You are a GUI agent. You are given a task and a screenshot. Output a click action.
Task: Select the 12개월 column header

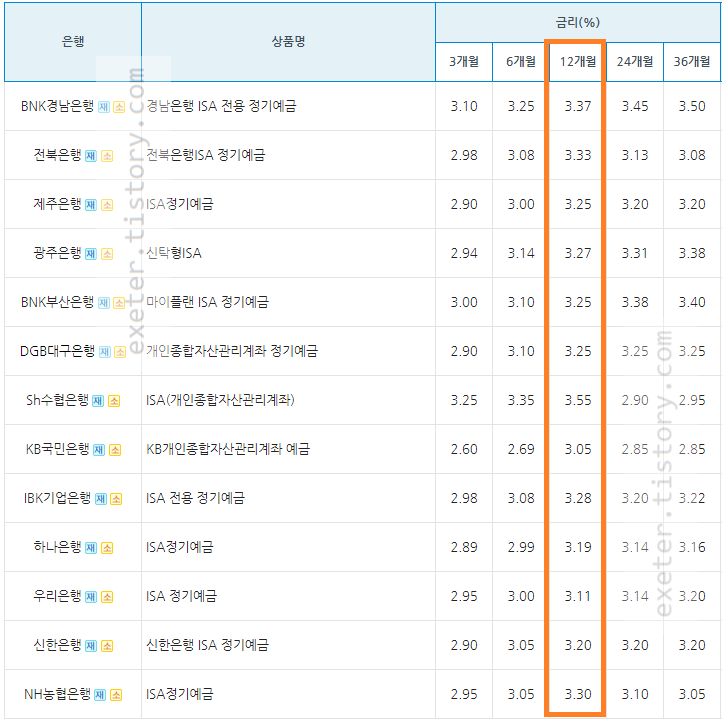click(577, 61)
